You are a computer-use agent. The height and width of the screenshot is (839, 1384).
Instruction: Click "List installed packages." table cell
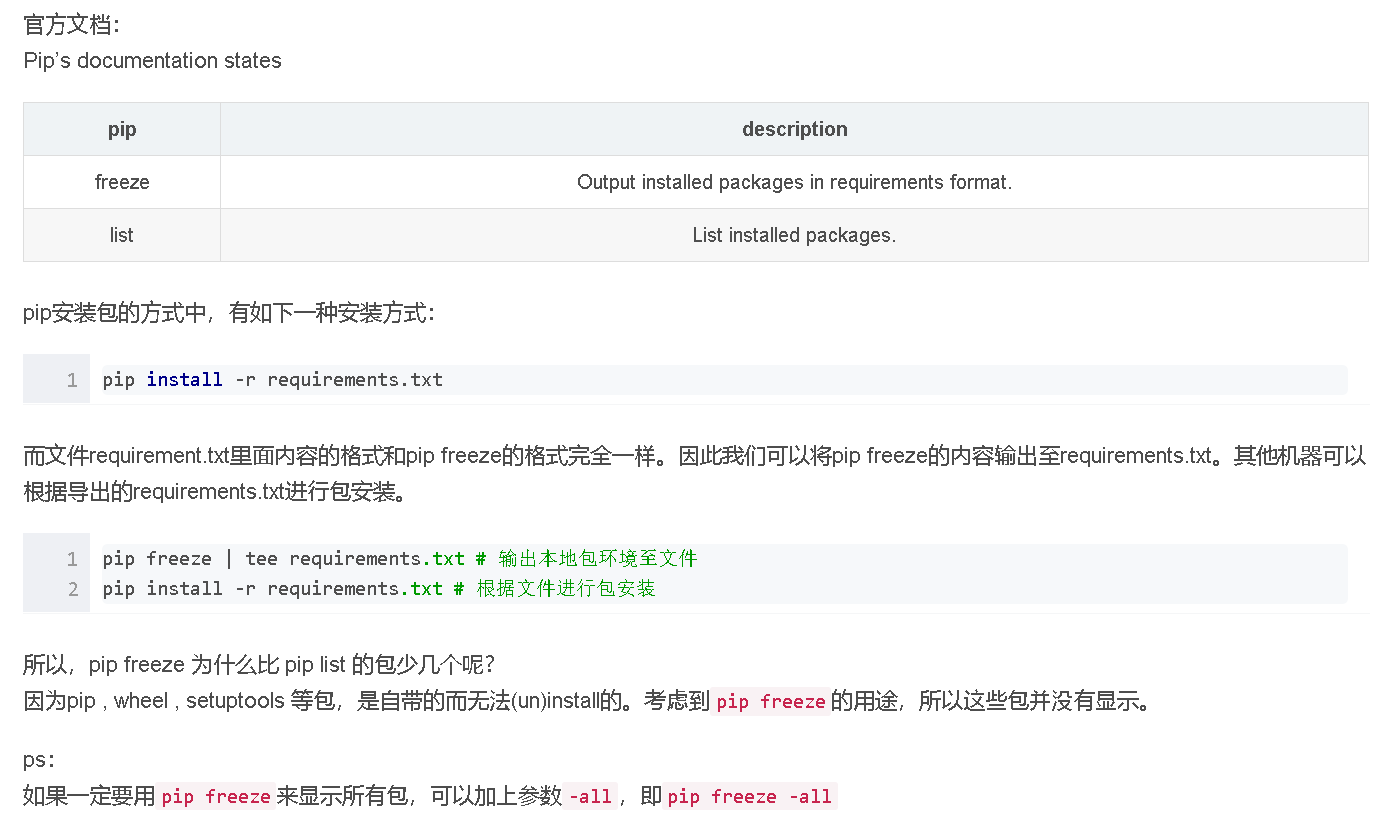pos(794,234)
